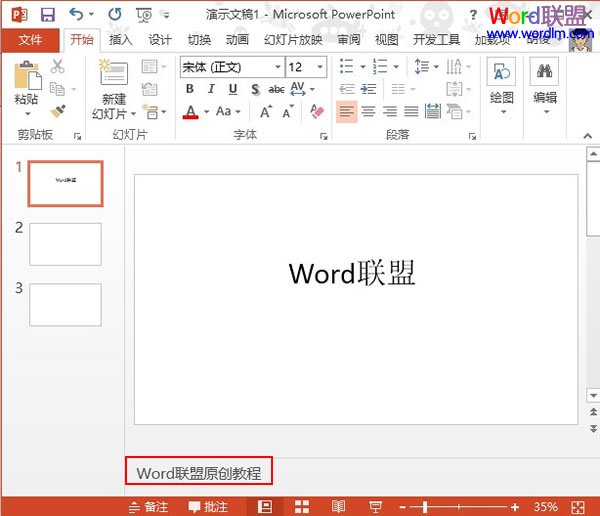This screenshot has height=516, width=600.
Task: Open PowerPoint Help question mark
Action: coord(473,15)
